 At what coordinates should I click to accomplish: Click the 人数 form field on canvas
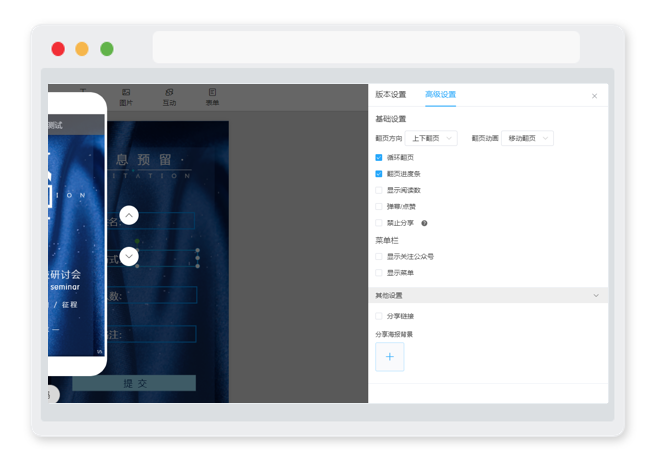click(152, 295)
